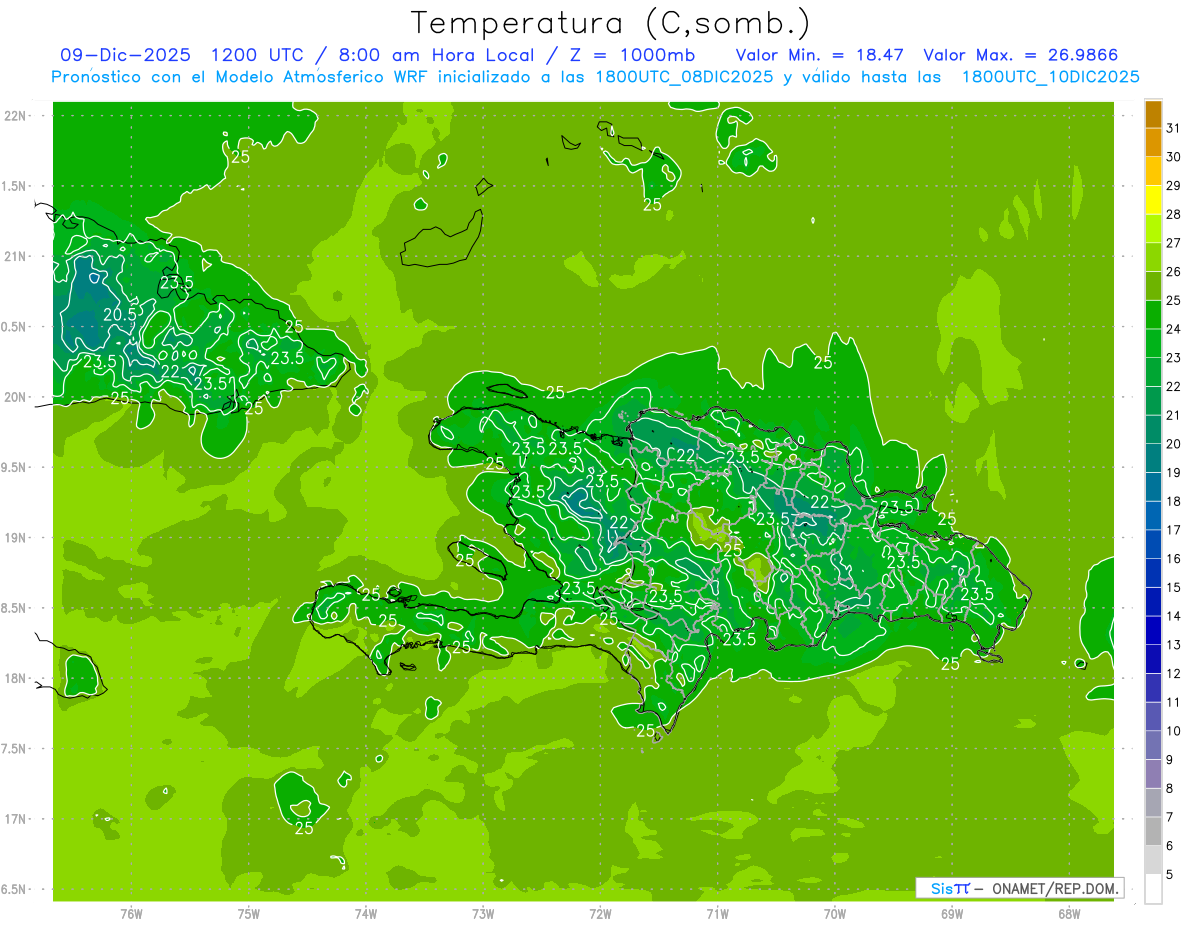
Task: Click the legend color band between 24 and 25
Action: [x=1153, y=315]
